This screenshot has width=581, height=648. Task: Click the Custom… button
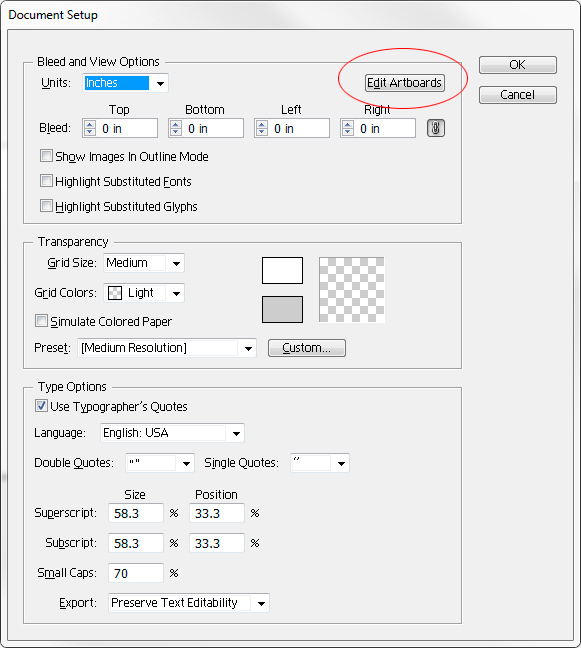point(307,348)
